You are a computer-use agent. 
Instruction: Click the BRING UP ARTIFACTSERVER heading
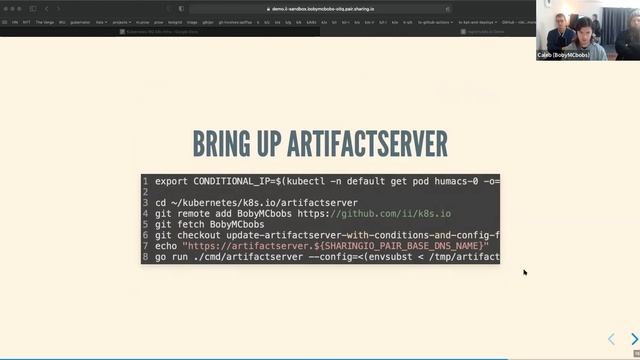pos(320,144)
